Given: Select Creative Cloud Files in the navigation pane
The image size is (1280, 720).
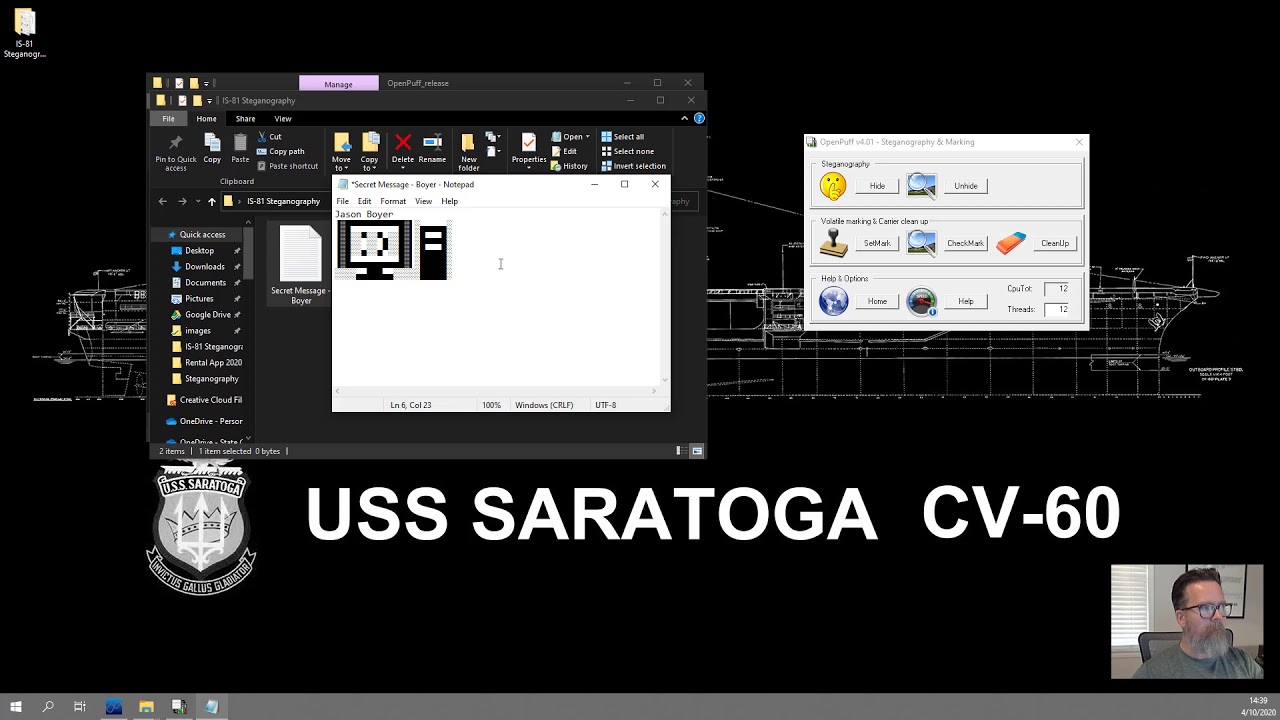Looking at the screenshot, I should point(204,400).
